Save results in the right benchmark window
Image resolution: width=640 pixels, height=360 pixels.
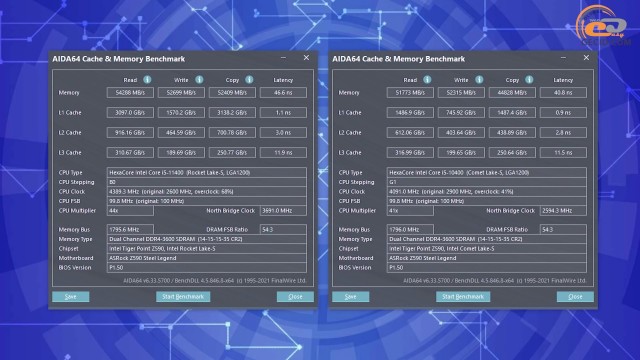(351, 297)
